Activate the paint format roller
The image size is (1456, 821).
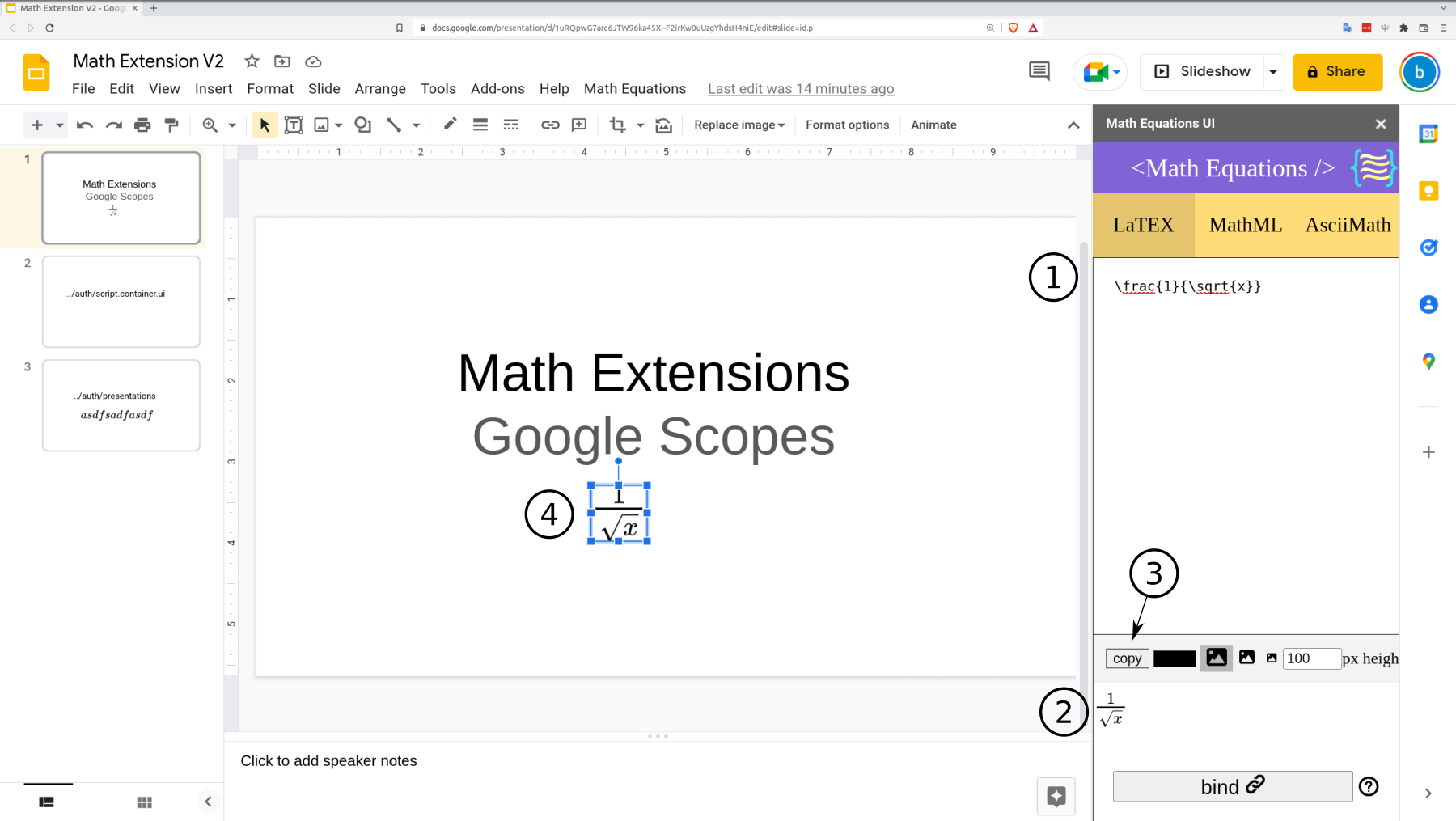click(x=171, y=125)
